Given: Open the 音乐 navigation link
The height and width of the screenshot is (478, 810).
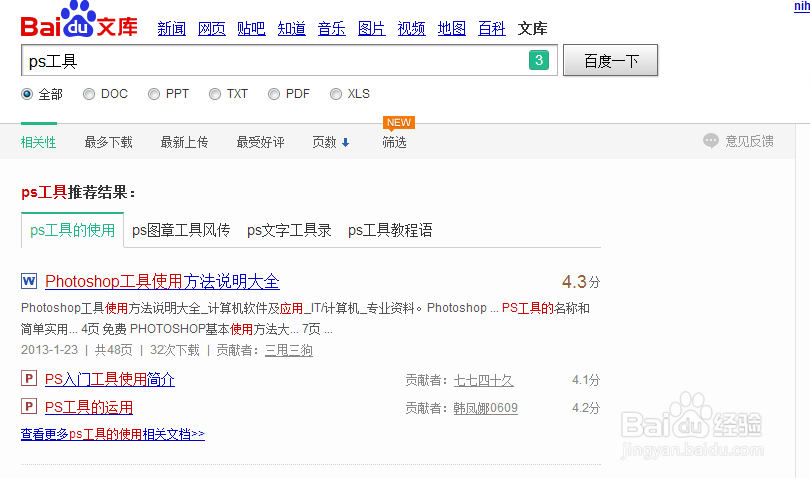Looking at the screenshot, I should click(x=332, y=28).
